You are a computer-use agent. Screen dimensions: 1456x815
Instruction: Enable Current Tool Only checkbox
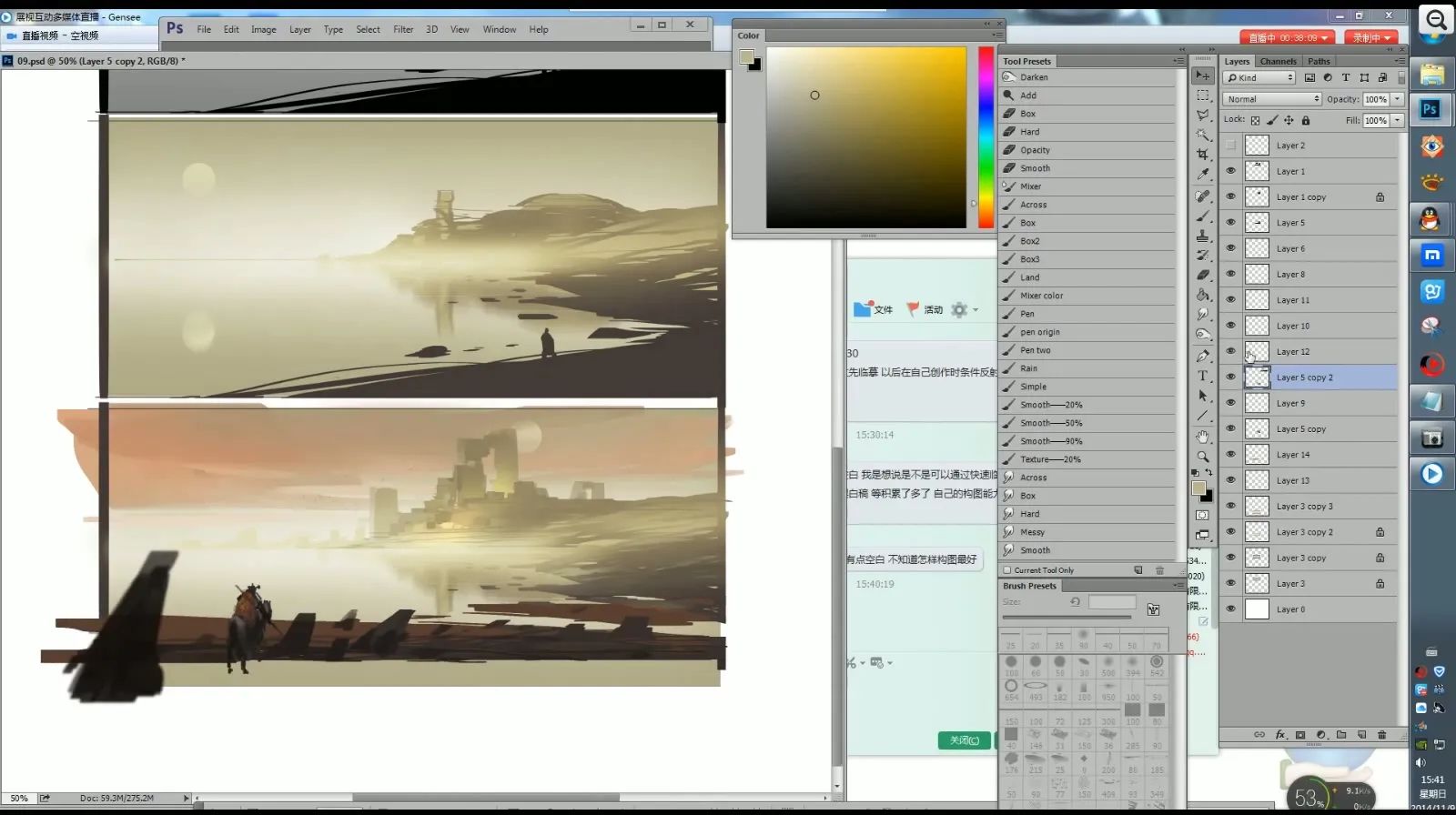(1007, 570)
